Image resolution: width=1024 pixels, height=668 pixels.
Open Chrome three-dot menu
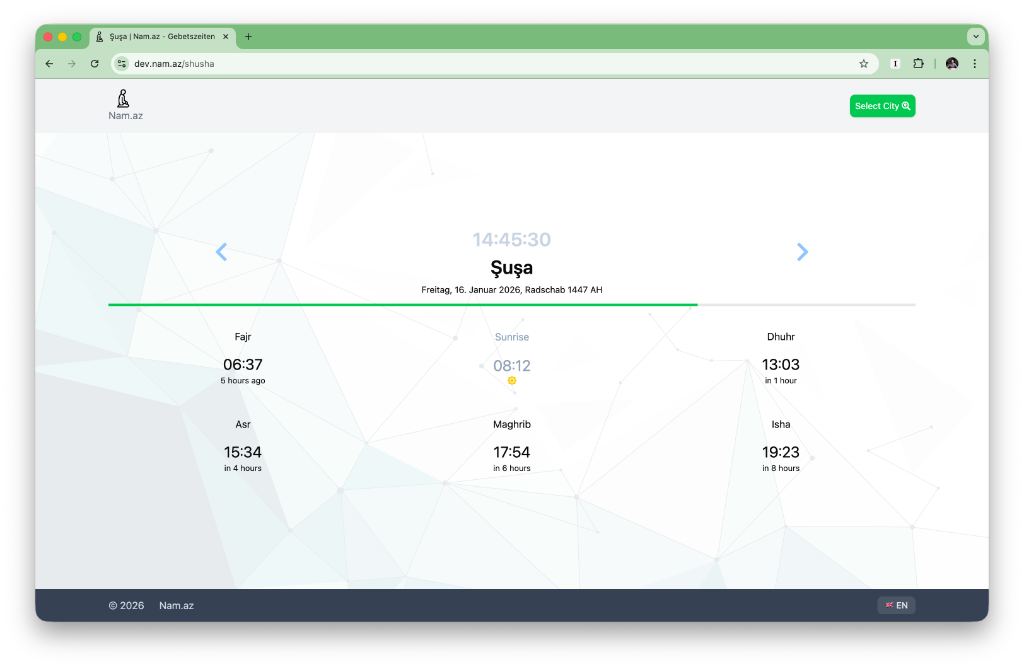[x=974, y=63]
